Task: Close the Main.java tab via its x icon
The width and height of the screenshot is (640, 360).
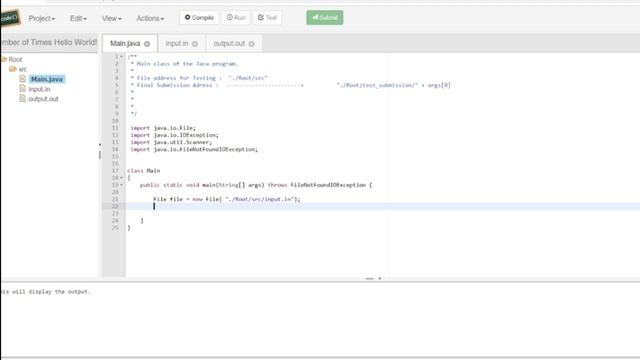Action: [147, 44]
